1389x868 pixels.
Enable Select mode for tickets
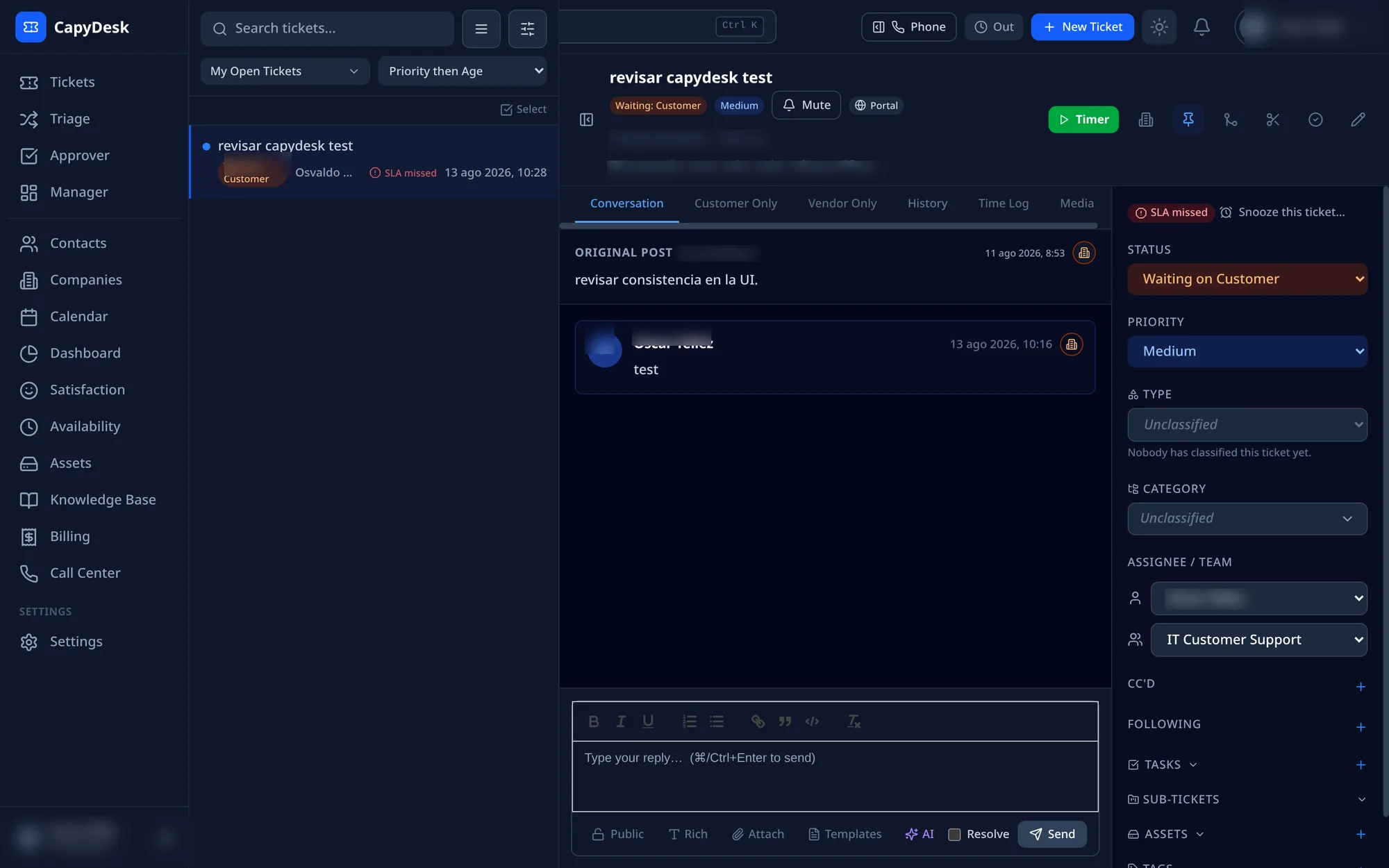coord(524,109)
